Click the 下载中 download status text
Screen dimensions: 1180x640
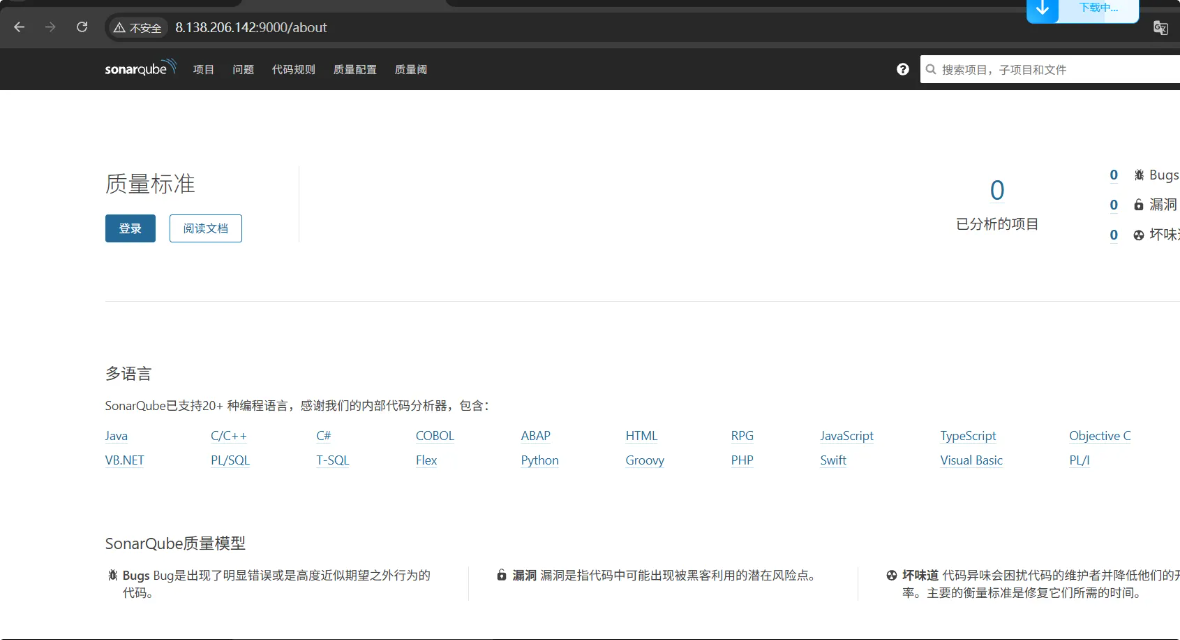click(1099, 8)
